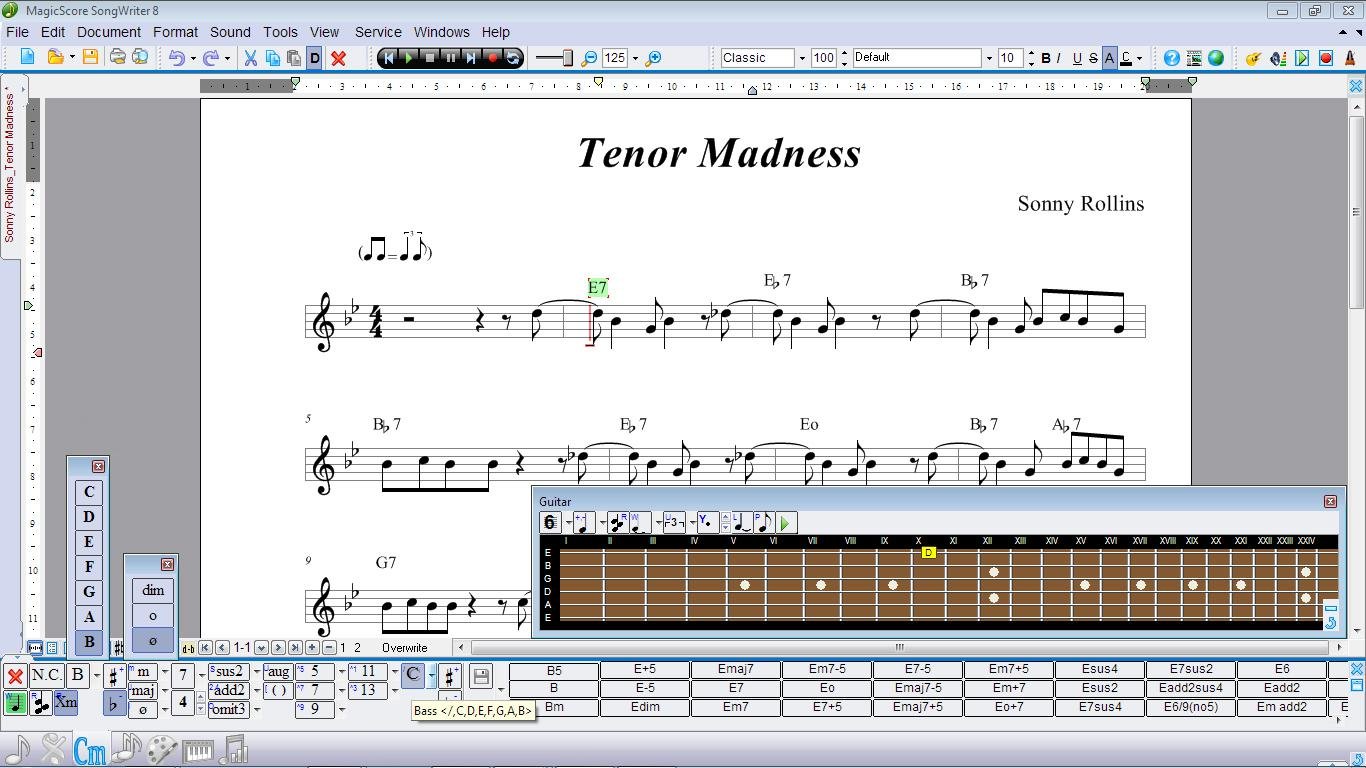Screen dimensions: 1366x768
Task: Open the zoom percentage dropdown arrow
Action: [635, 58]
